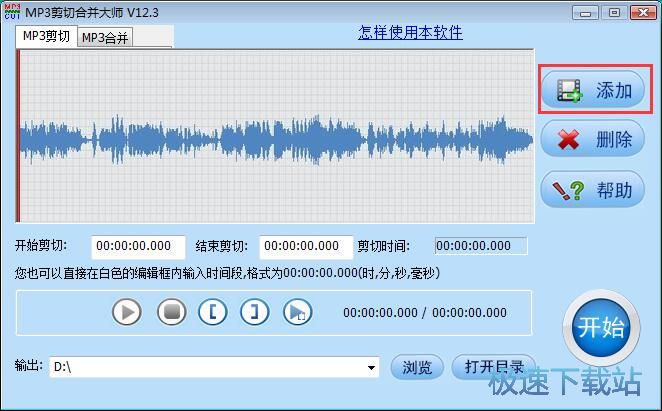Set the cut end with the right bracket icon
Screen dimensions: 662x411
click(x=254, y=312)
